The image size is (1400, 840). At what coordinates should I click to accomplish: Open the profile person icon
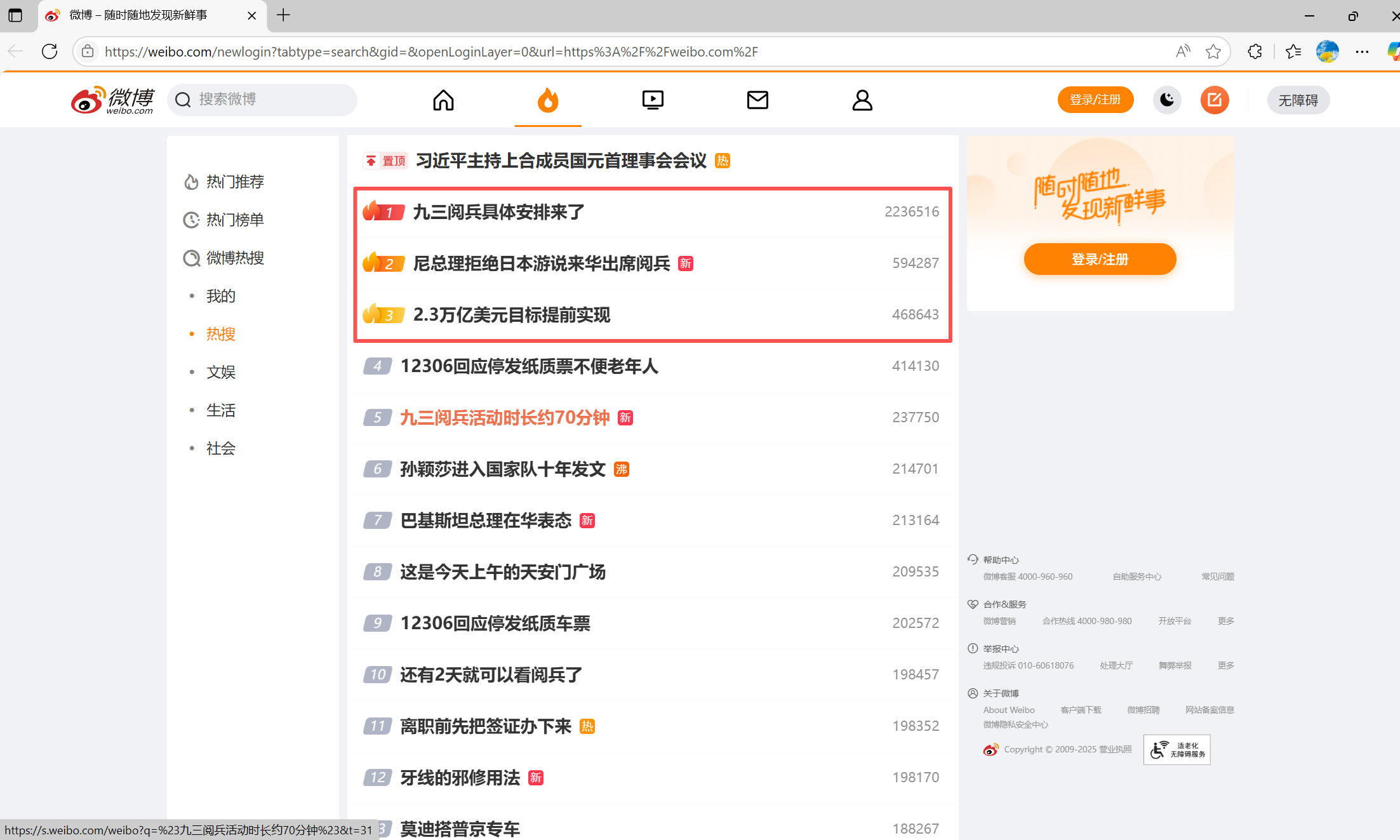coord(862,100)
